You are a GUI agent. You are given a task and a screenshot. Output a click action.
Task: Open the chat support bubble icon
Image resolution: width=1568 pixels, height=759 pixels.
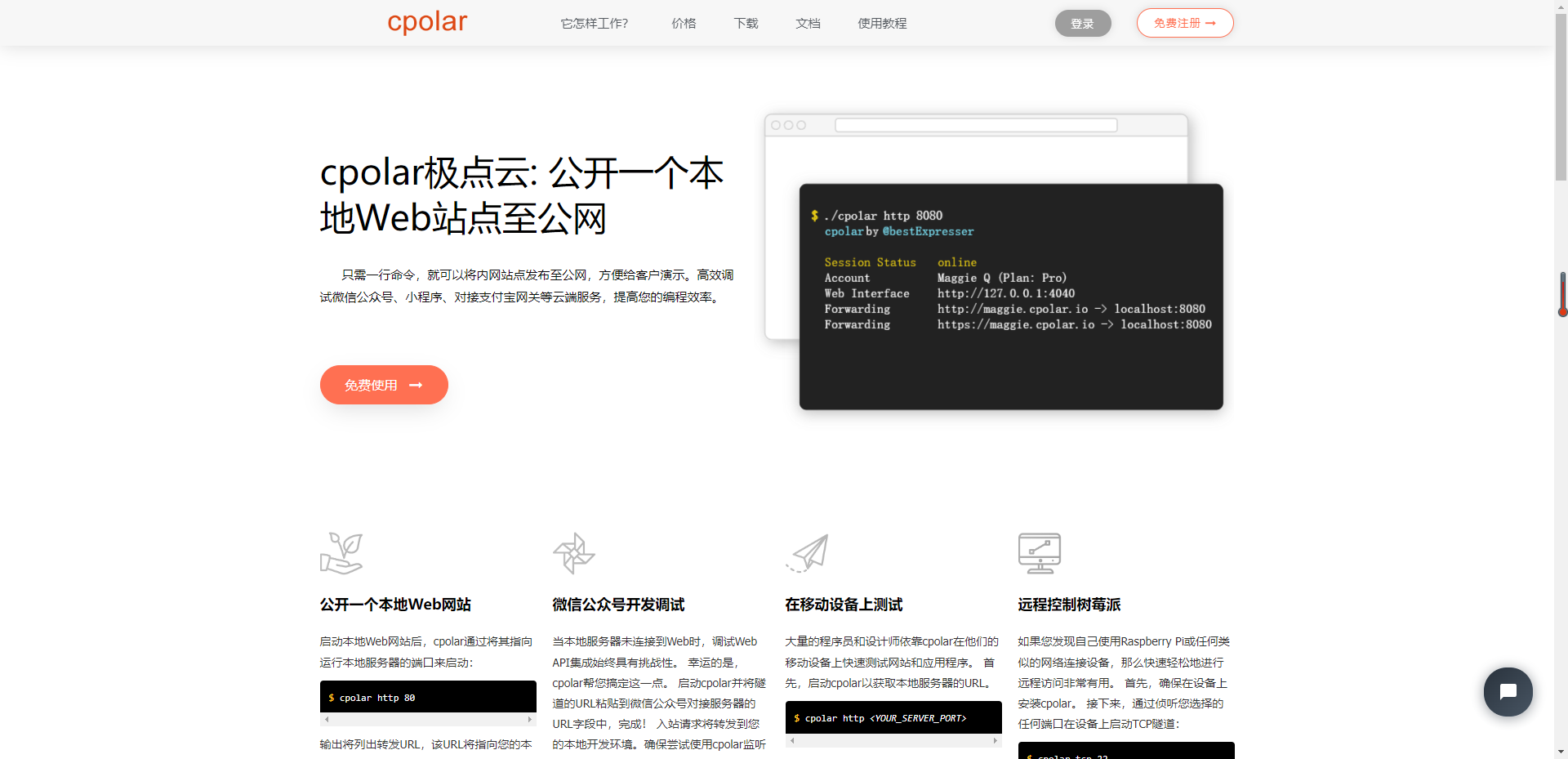tap(1508, 692)
